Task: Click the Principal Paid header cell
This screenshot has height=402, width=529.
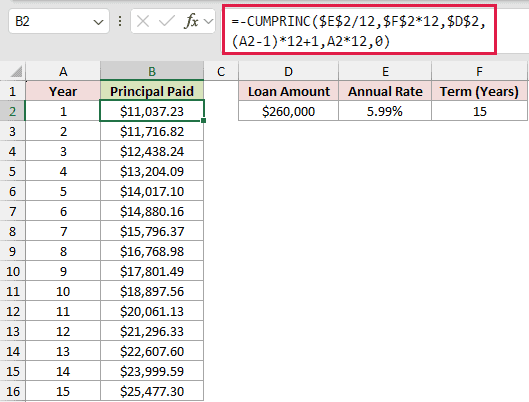Action: [152, 91]
